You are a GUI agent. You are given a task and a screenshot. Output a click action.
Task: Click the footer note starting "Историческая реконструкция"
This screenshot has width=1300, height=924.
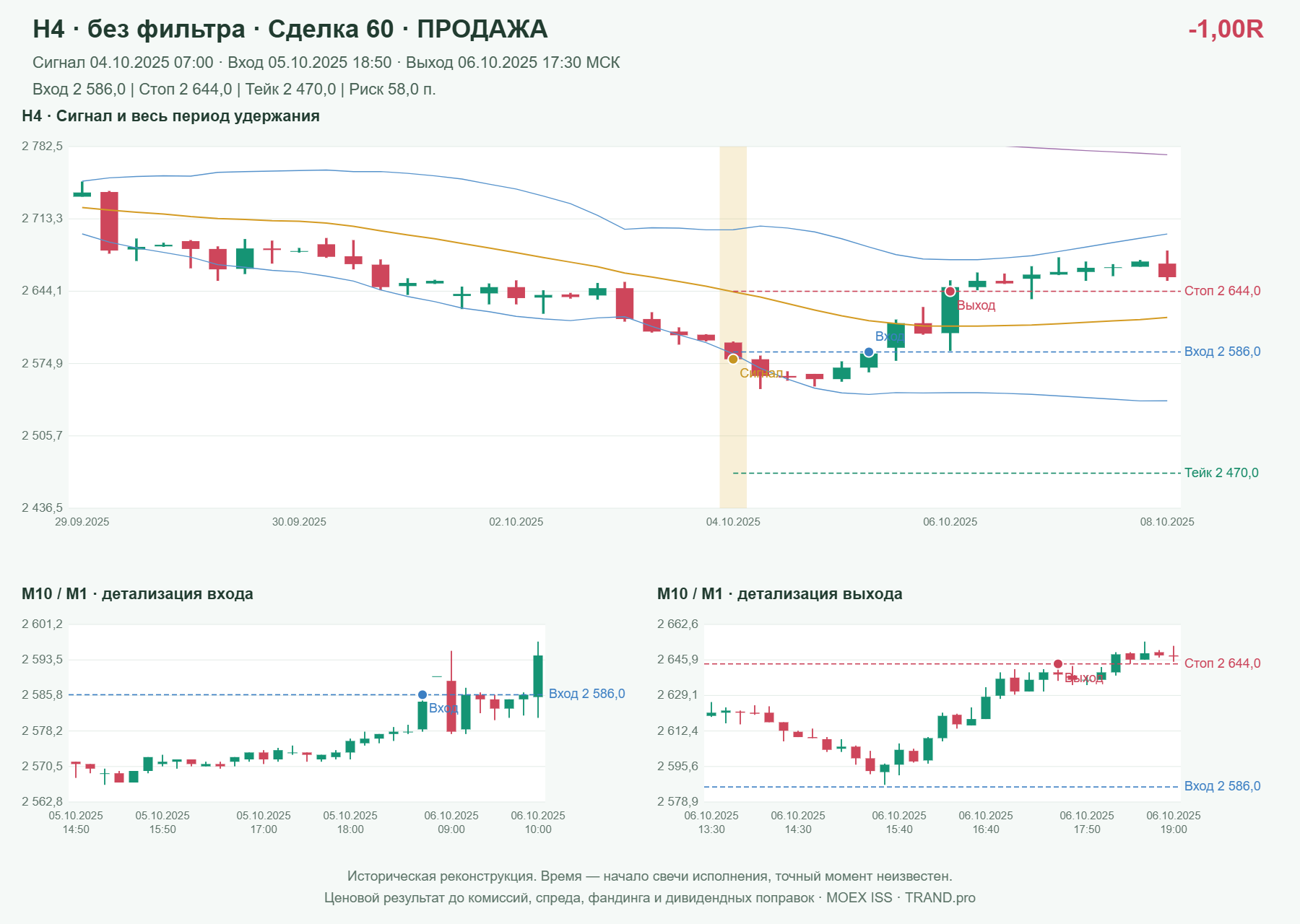point(650,876)
